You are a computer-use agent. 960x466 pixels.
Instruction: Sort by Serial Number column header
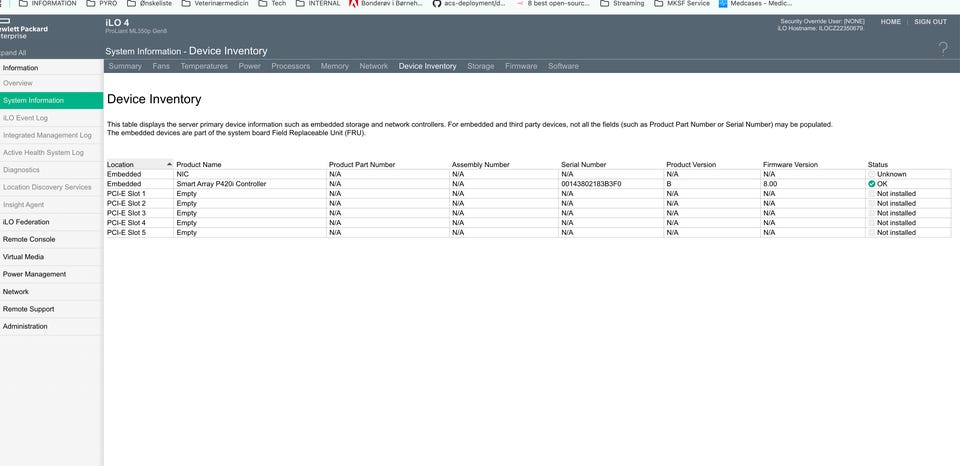pyautogui.click(x=583, y=165)
